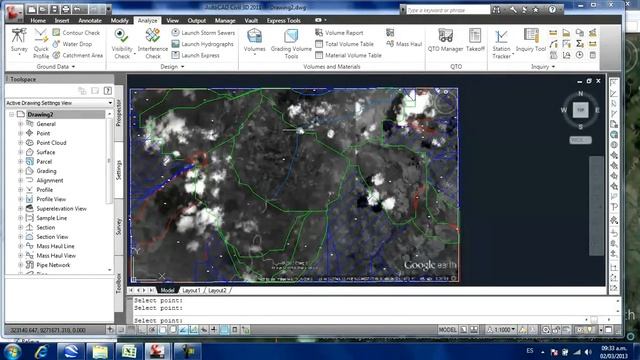Switch to the Annotate ribbon tab
This screenshot has width=640, height=360.
click(x=90, y=20)
